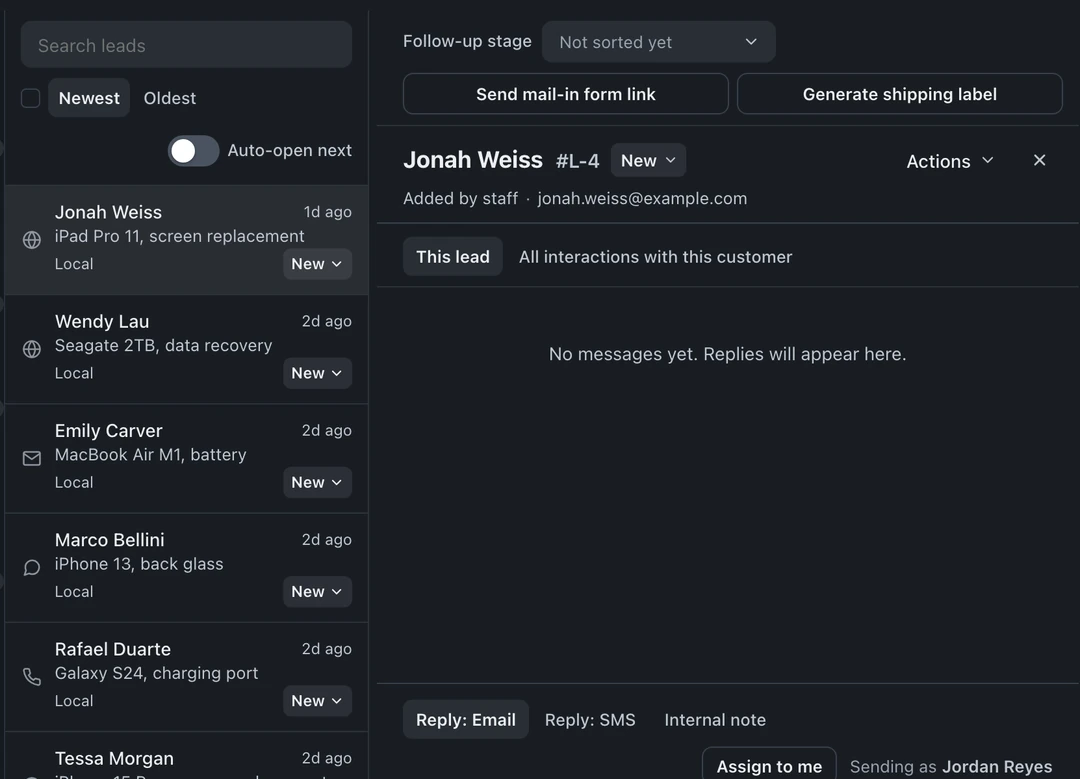Click the #L-4 lead ID
The width and height of the screenshot is (1080, 779).
click(577, 161)
